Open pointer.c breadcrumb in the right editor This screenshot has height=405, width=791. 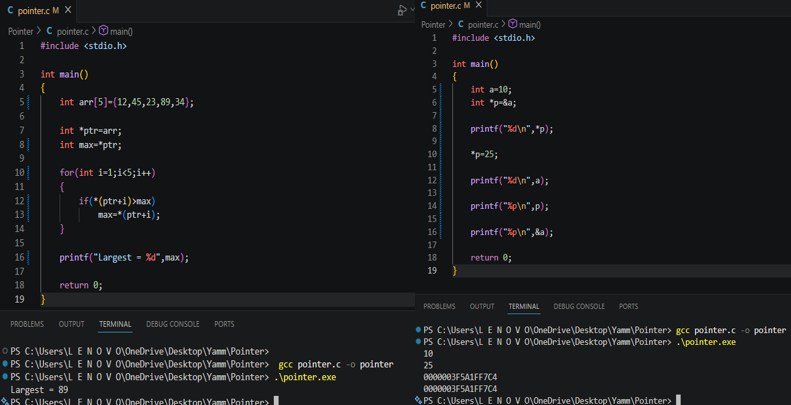pyautogui.click(x=483, y=24)
